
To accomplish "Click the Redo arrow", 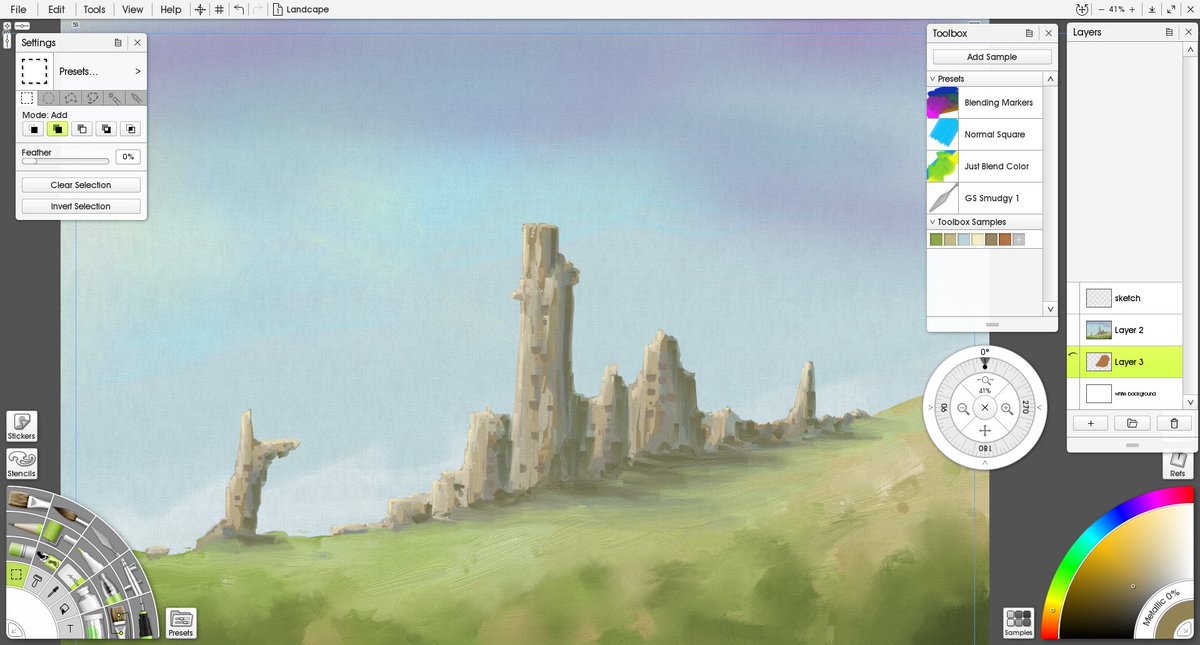I will 258,9.
